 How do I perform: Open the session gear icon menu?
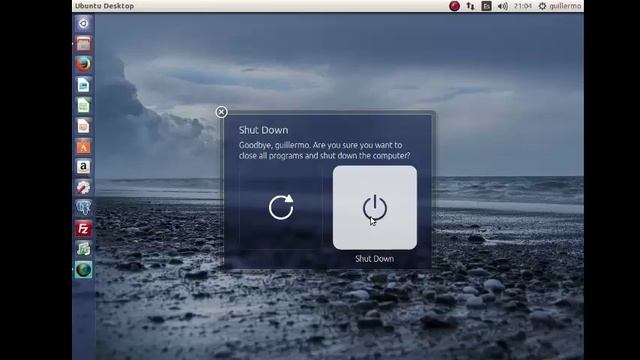click(x=542, y=6)
